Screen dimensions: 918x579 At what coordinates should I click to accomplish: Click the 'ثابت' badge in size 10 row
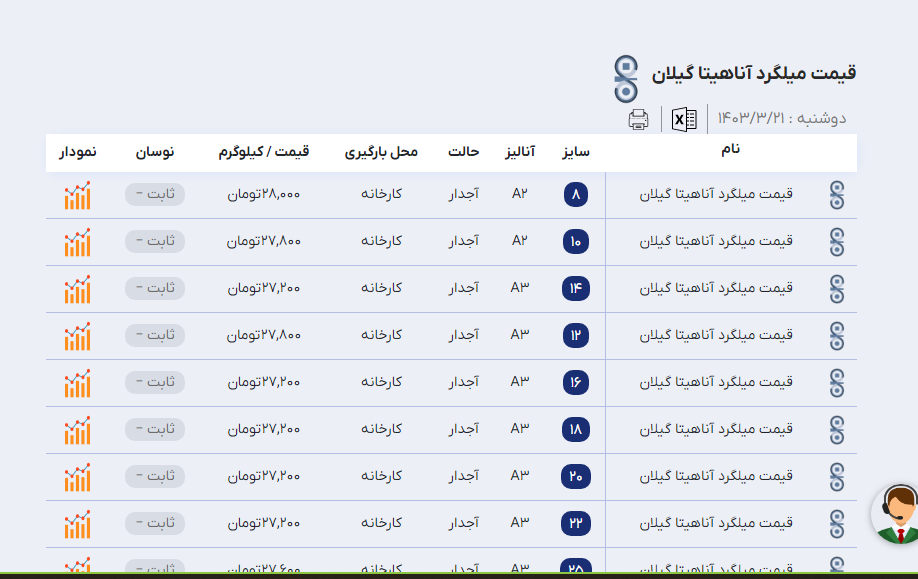(x=155, y=241)
